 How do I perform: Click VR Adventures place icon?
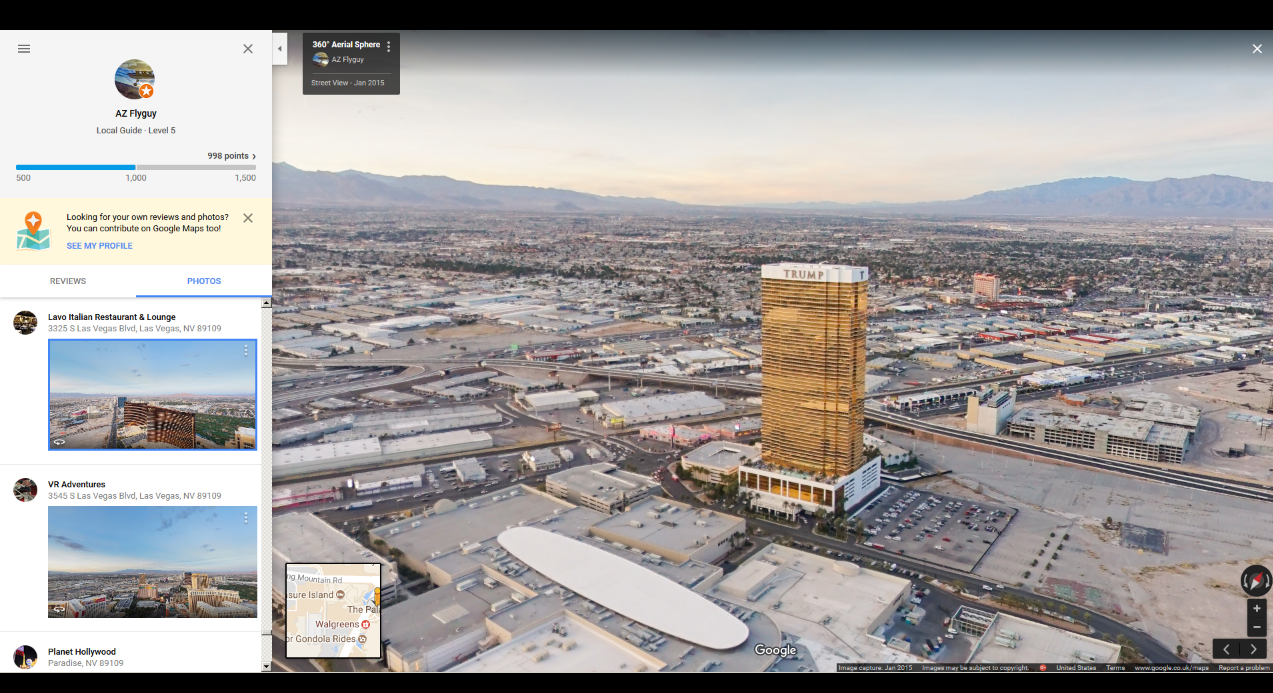tap(25, 489)
